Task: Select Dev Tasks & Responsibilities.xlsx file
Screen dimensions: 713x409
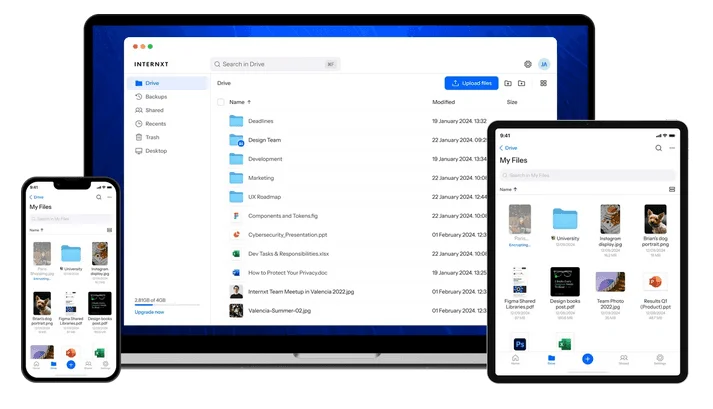Action: [x=288, y=254]
